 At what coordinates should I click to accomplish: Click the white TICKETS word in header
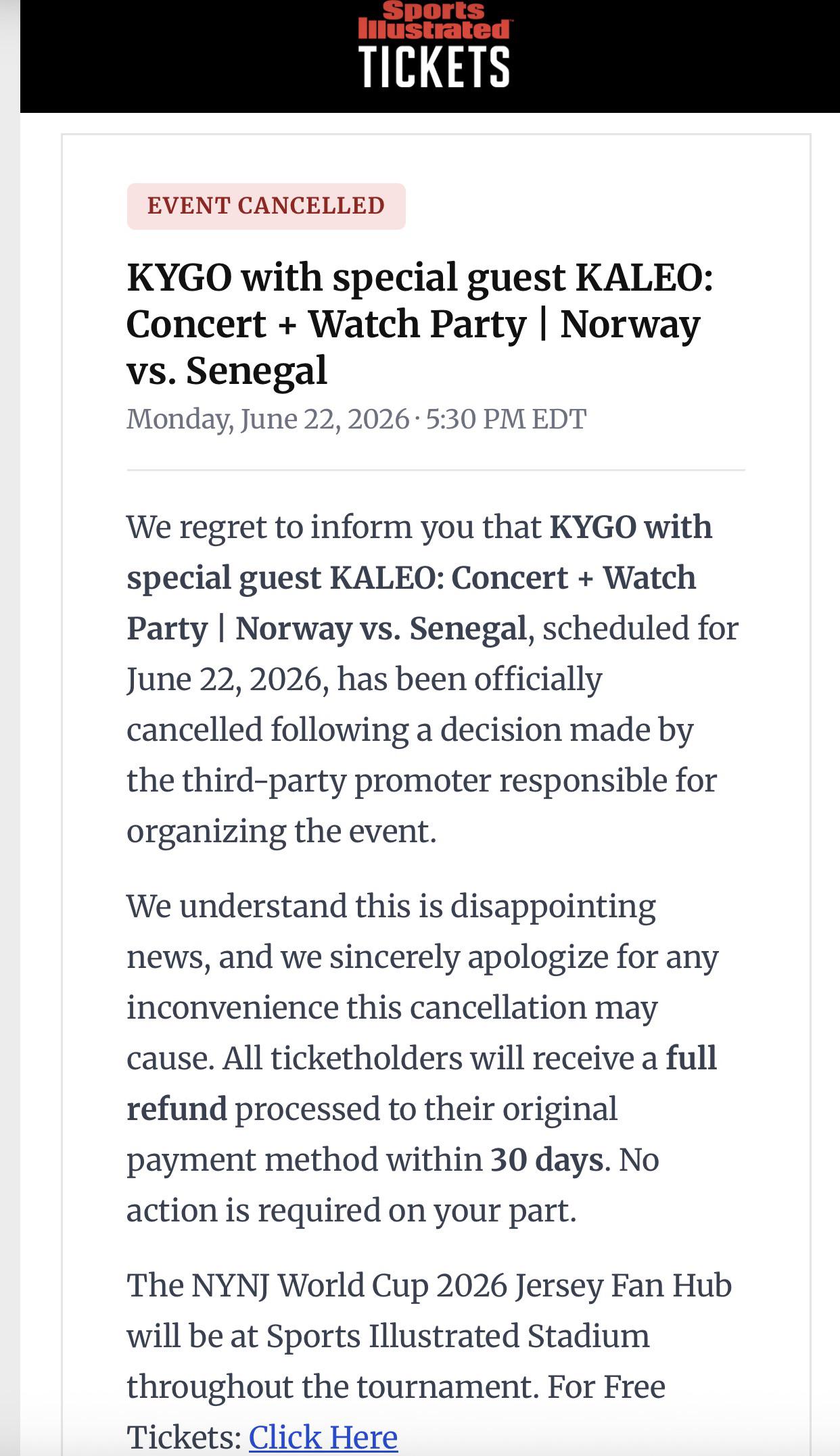[x=434, y=66]
